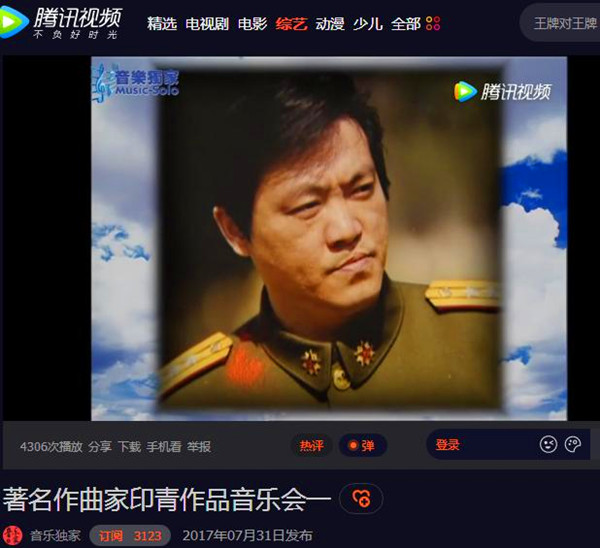This screenshot has width=600, height=548.
Task: Click the emoji smiley icon
Action: [x=548, y=444]
